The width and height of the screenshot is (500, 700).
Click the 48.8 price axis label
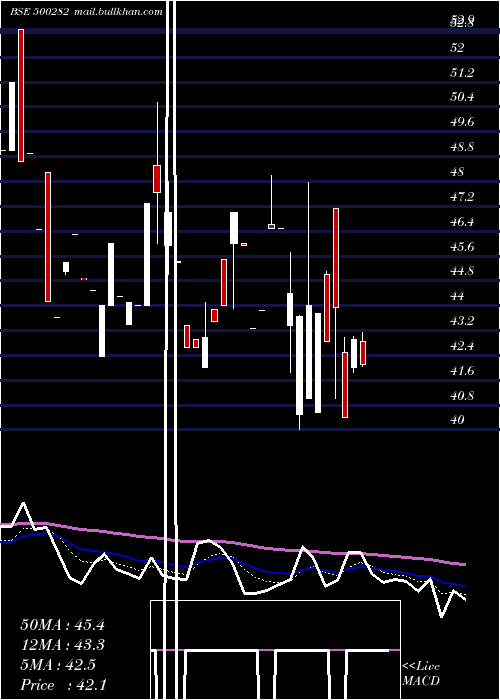pos(462,147)
